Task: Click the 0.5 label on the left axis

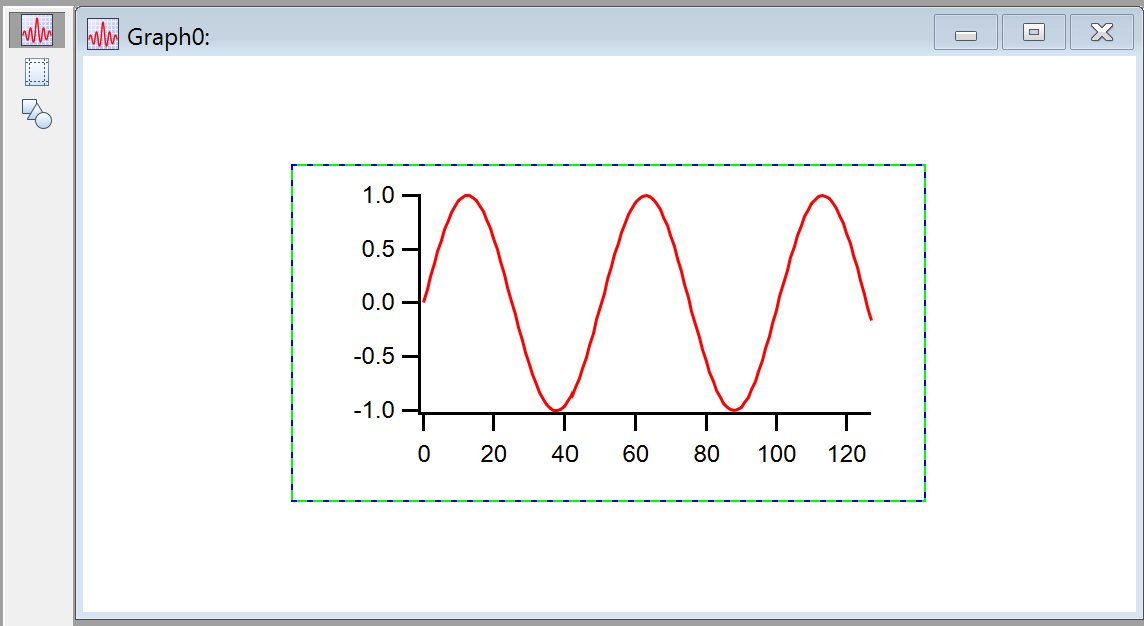Action: [x=378, y=249]
